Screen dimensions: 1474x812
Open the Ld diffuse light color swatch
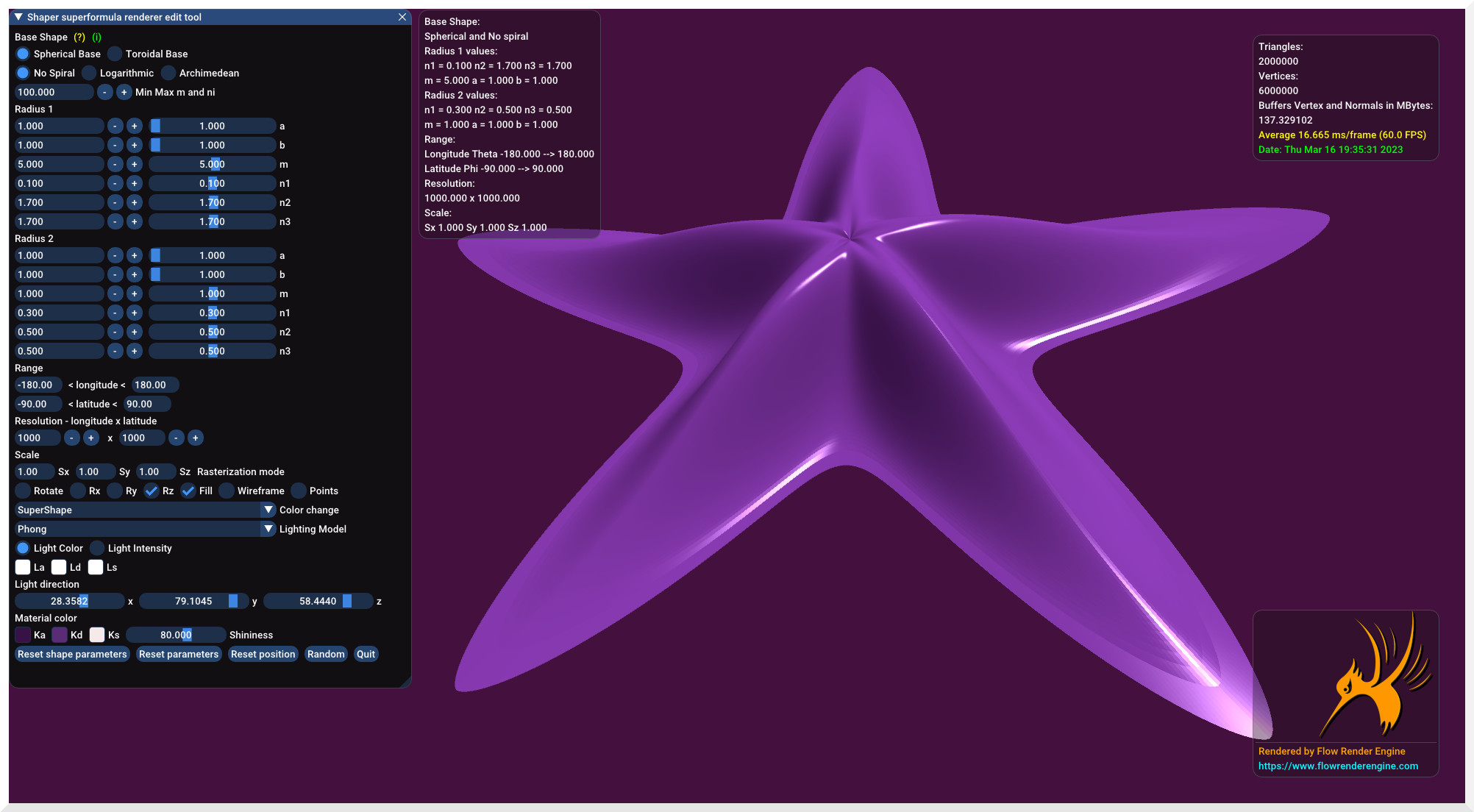click(x=59, y=567)
